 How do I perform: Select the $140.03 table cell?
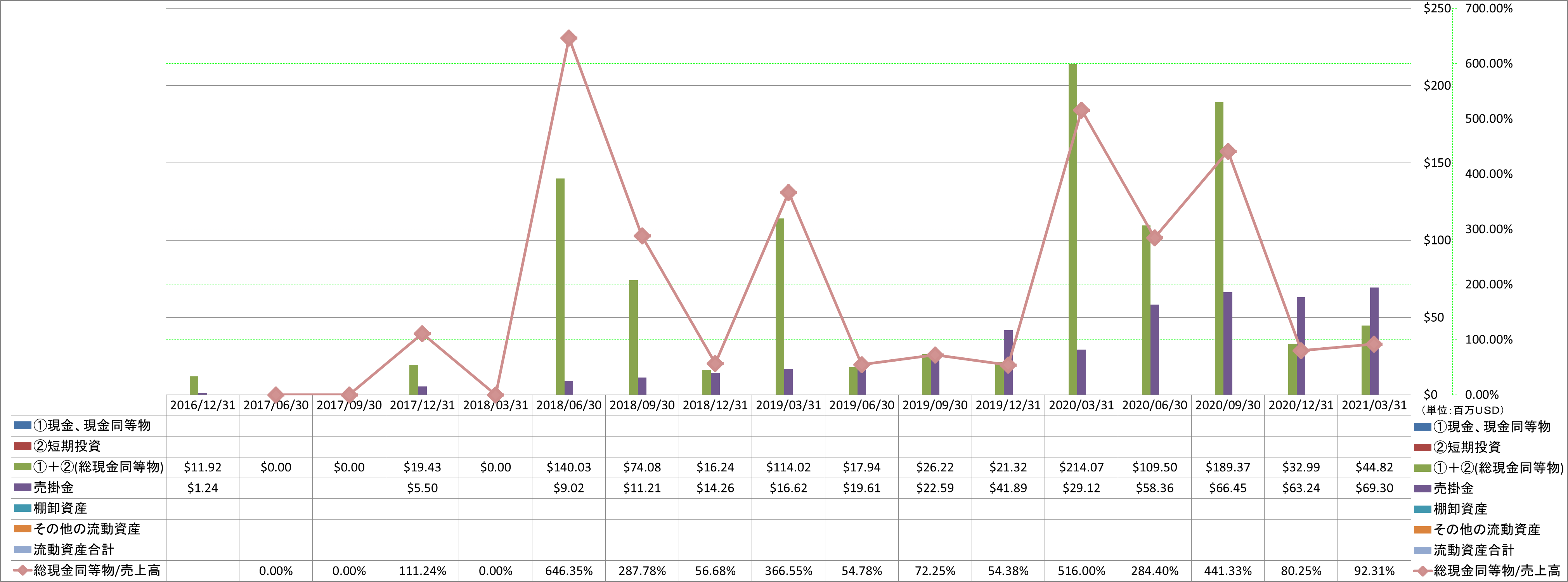tap(568, 468)
